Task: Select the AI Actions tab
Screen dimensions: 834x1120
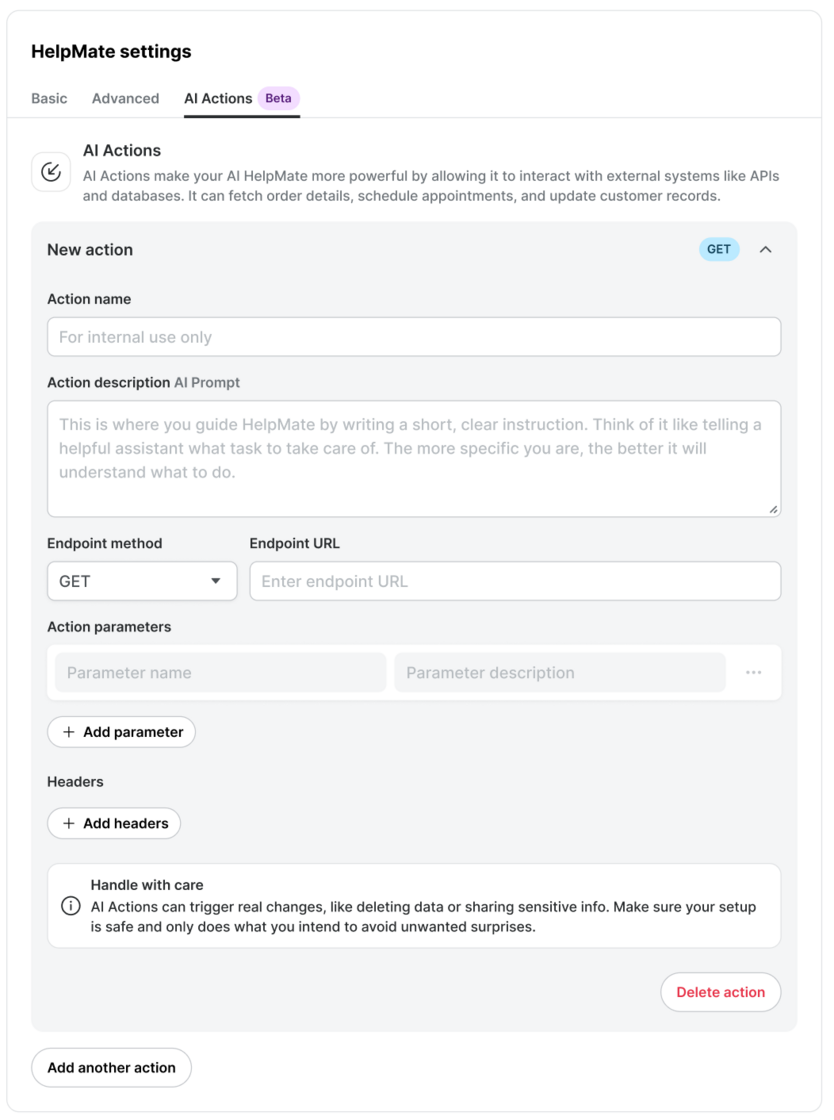Action: coord(218,99)
